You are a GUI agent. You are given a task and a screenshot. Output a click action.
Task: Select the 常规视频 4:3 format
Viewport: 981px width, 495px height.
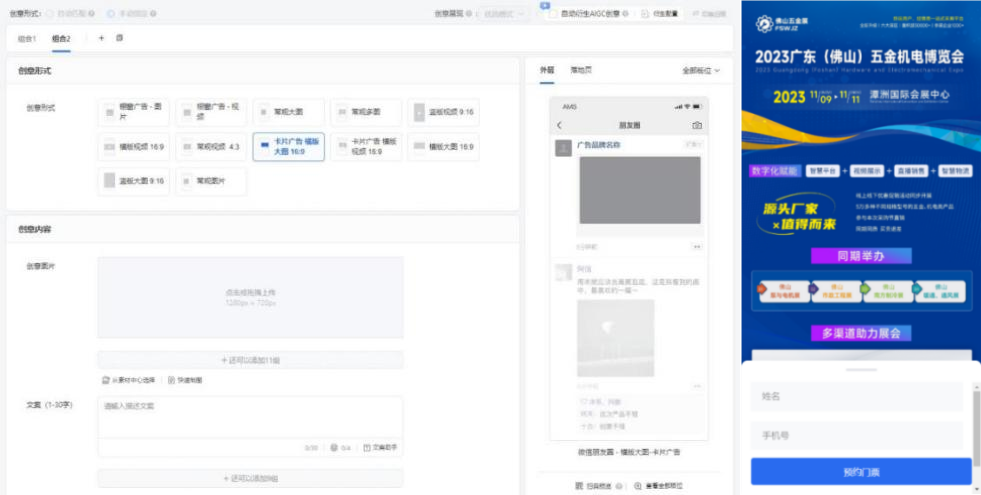click(211, 146)
